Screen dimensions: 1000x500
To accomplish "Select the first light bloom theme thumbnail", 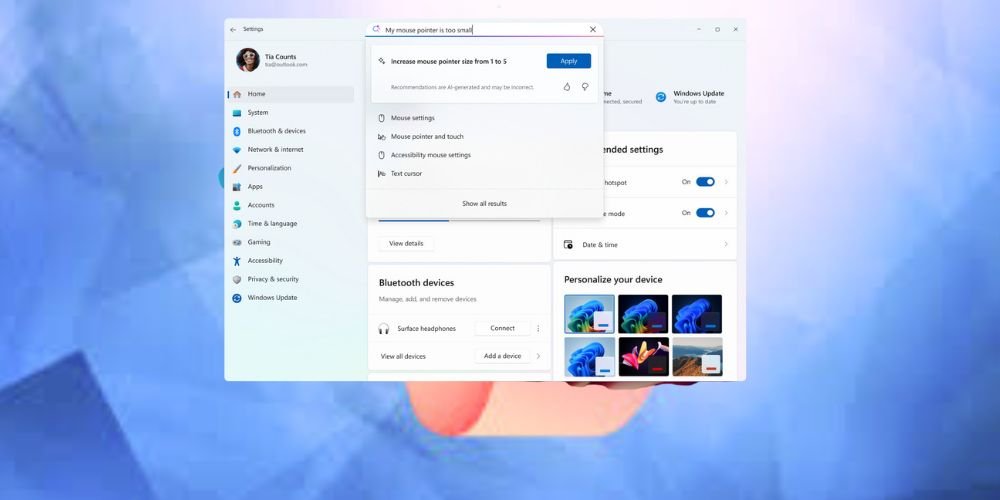I will click(x=589, y=314).
